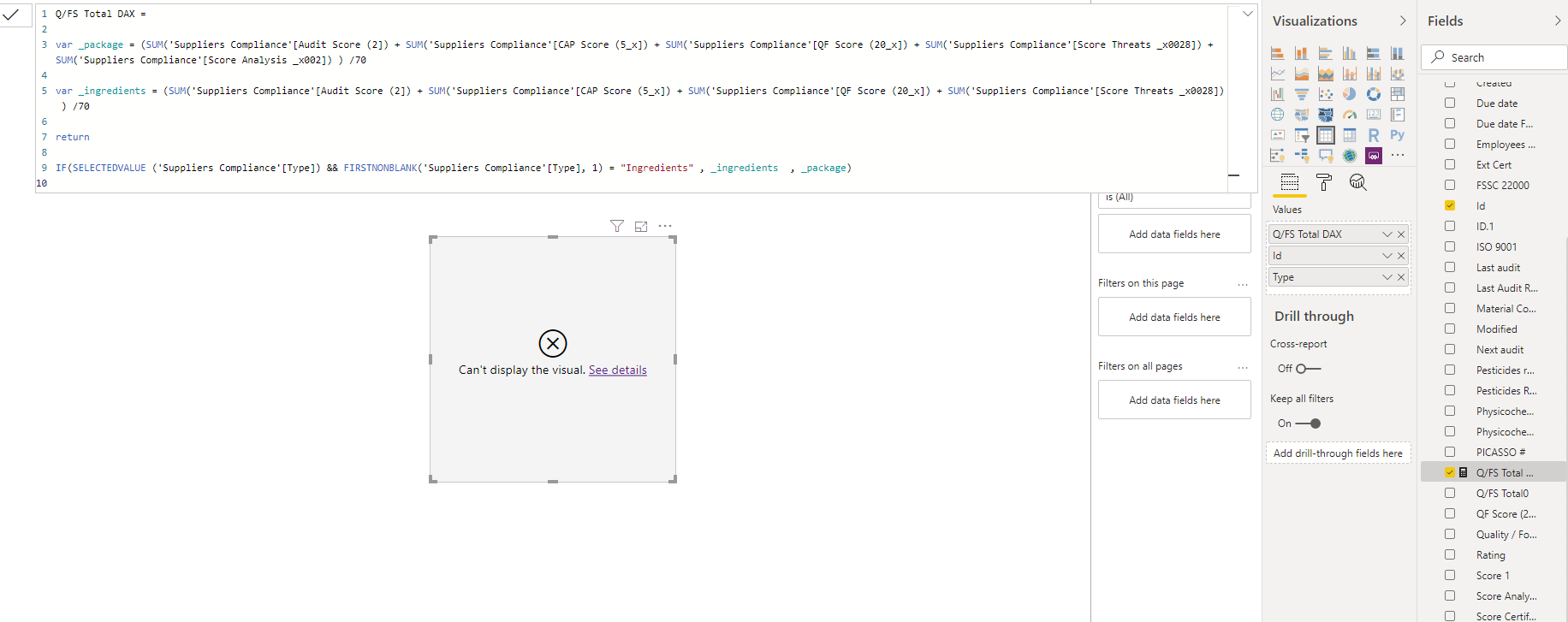1568x622 pixels.
Task: Select the pie chart visualization
Action: [1349, 94]
